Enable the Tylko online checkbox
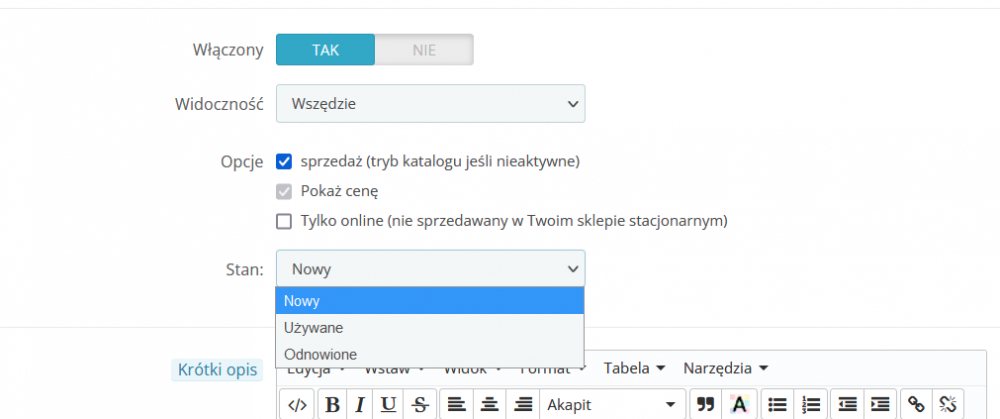Viewport: 1000px width, 419px height. click(x=284, y=221)
